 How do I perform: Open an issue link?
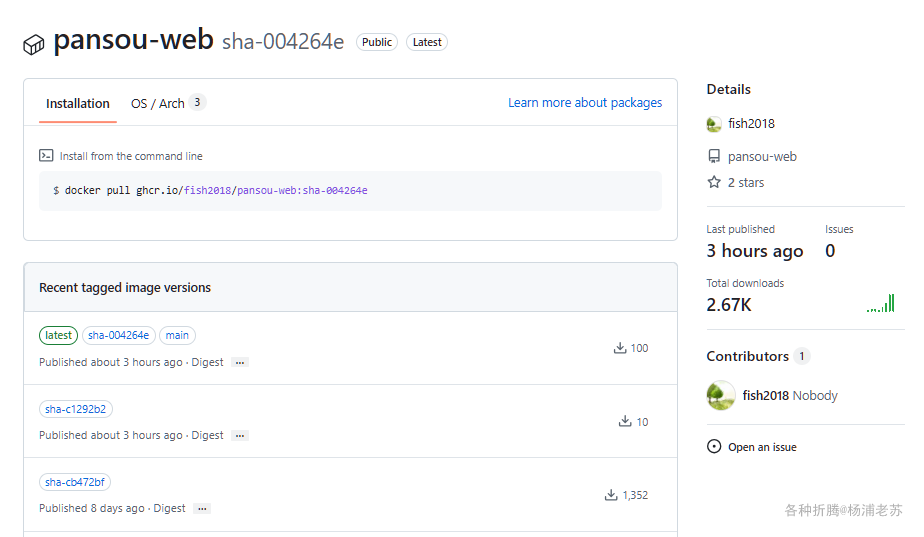click(x=762, y=447)
